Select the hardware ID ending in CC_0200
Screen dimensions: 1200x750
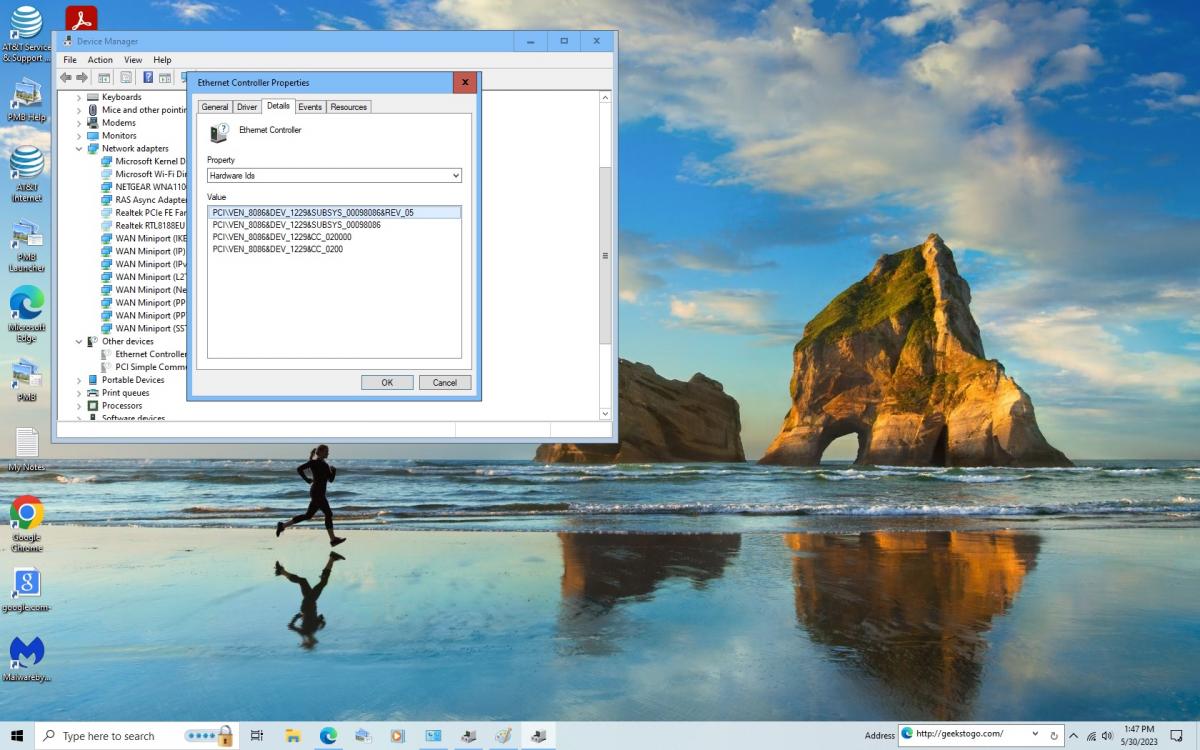278,249
